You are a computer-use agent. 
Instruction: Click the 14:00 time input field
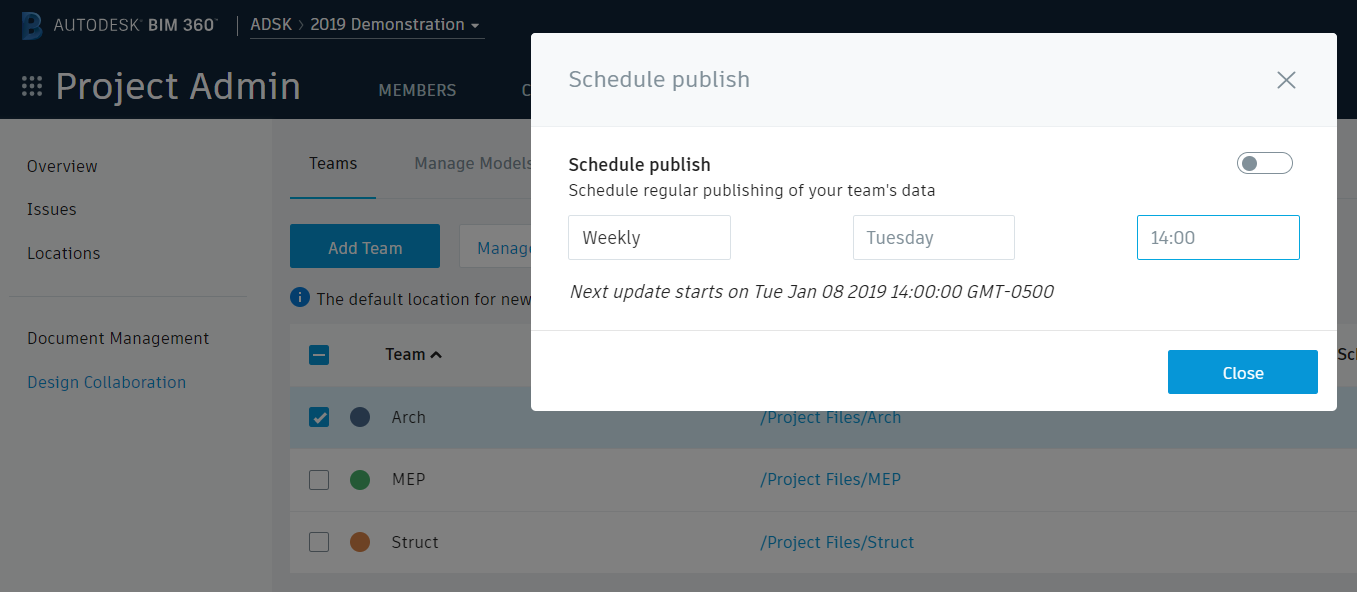(x=1217, y=237)
